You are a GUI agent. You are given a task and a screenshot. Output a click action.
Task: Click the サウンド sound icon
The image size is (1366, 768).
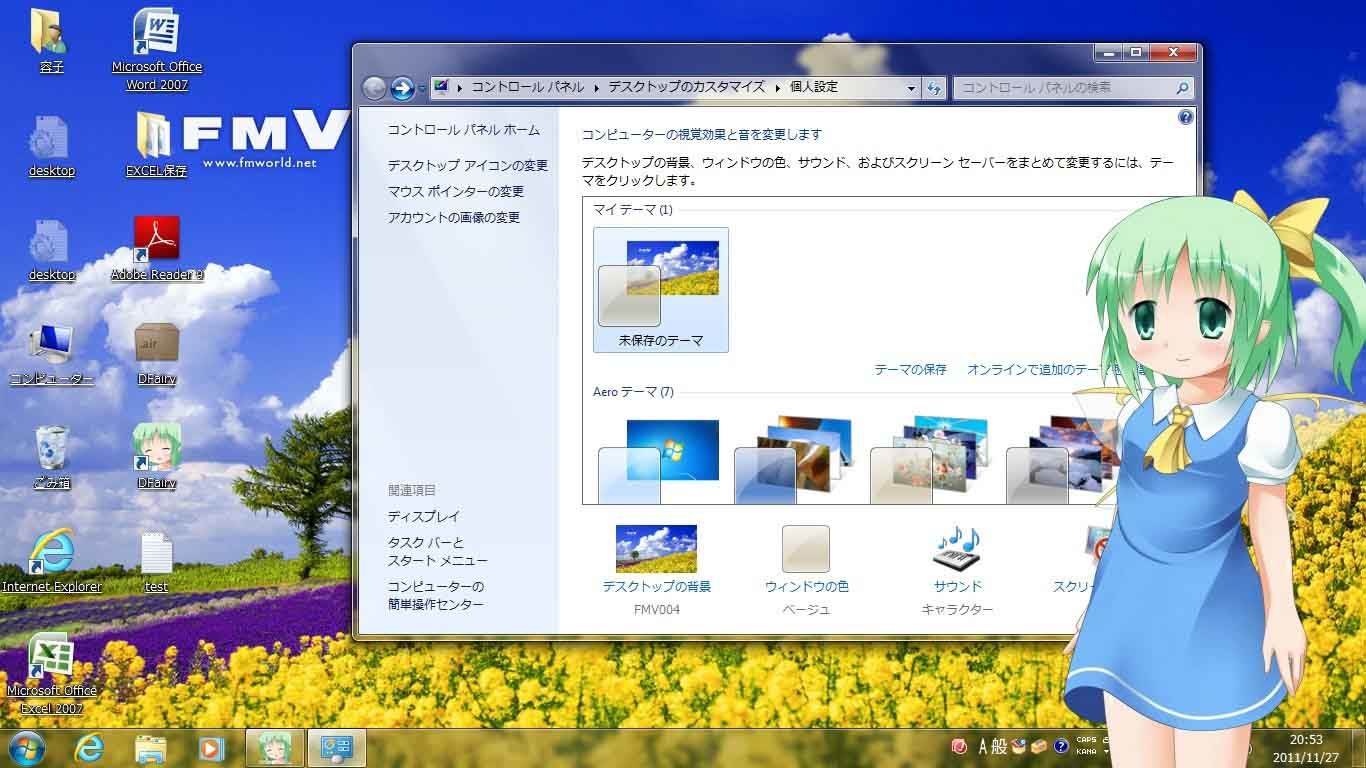pyautogui.click(x=957, y=549)
